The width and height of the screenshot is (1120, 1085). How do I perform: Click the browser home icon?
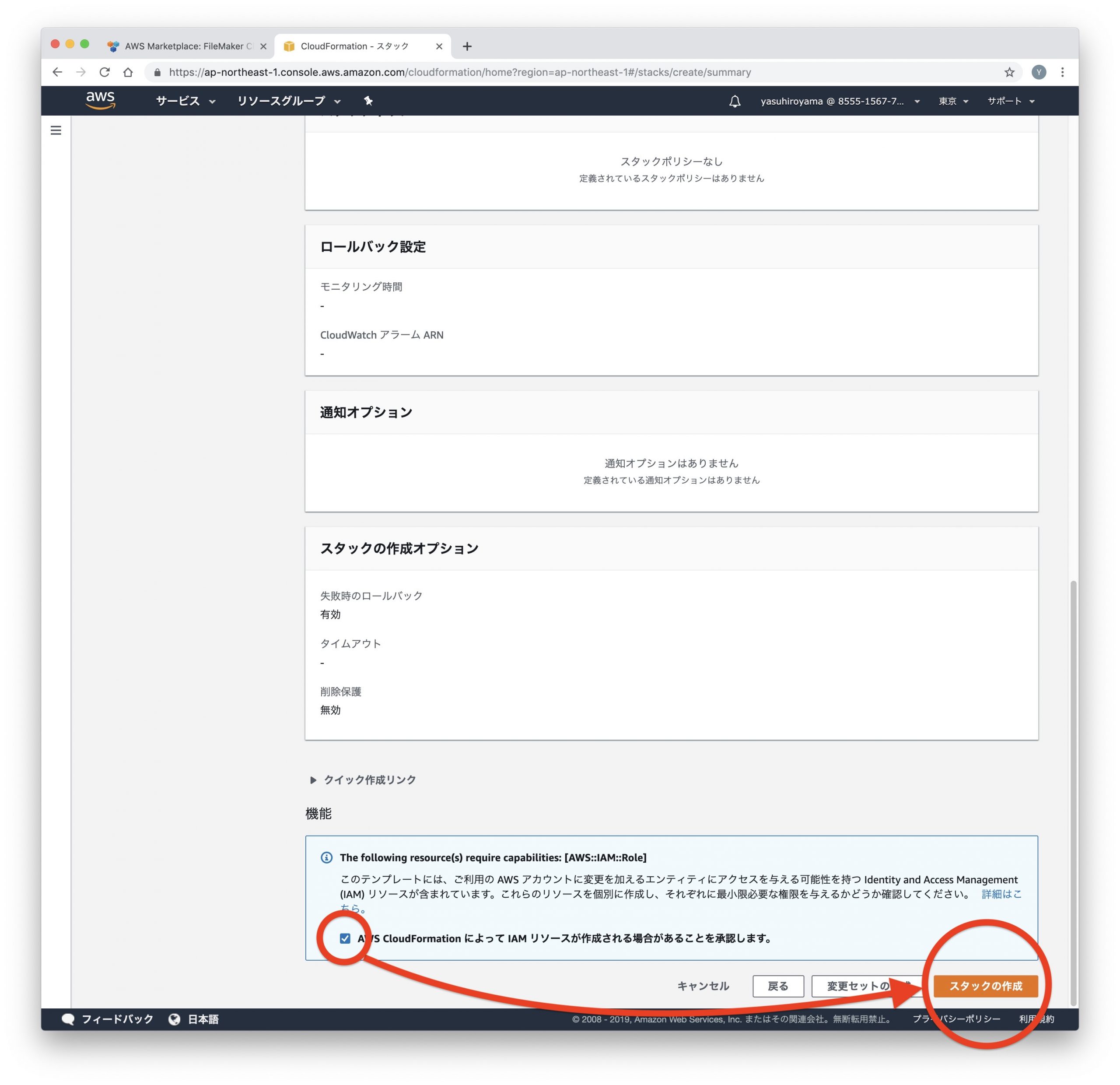[x=128, y=72]
